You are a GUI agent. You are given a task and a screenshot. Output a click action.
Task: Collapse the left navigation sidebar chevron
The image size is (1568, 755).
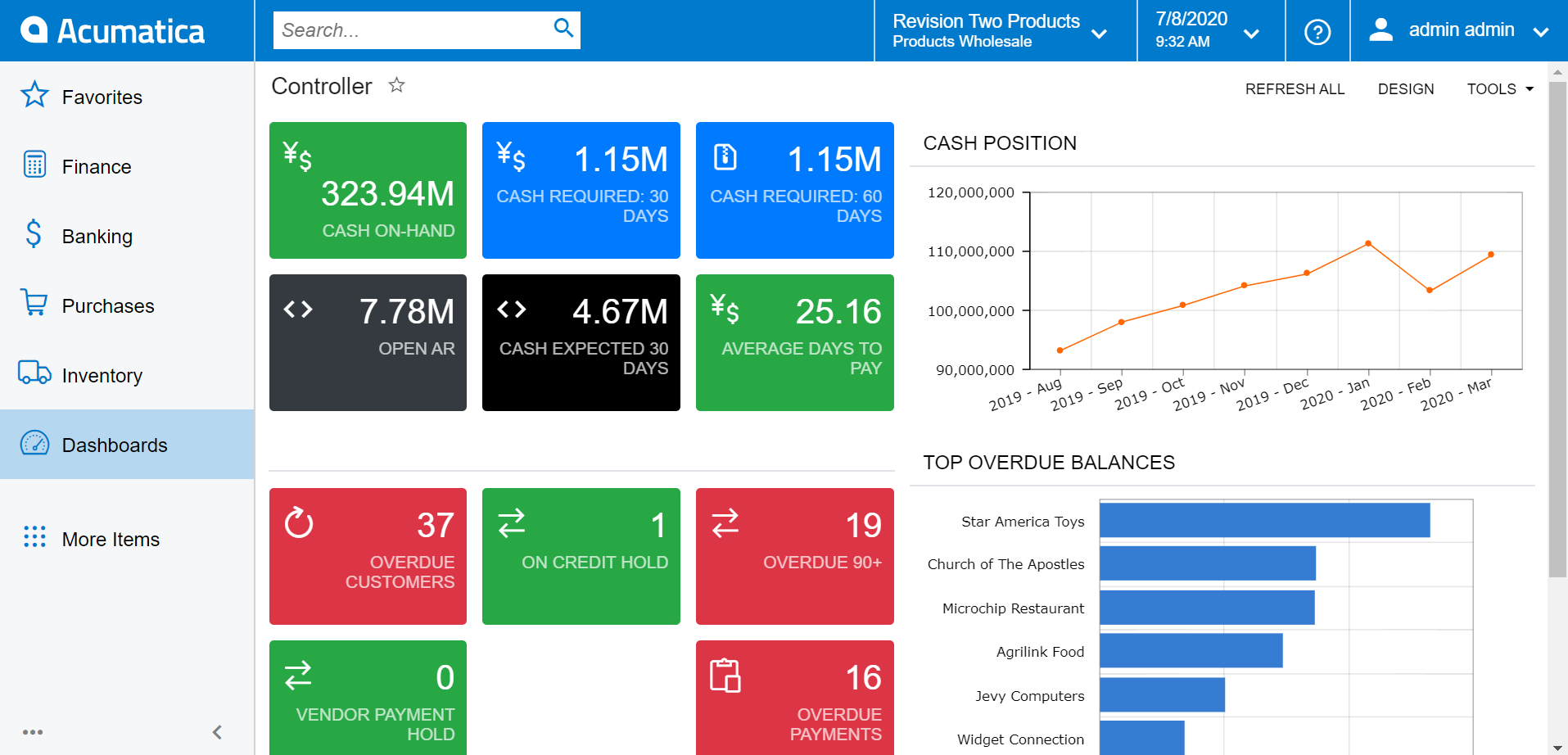click(x=217, y=732)
